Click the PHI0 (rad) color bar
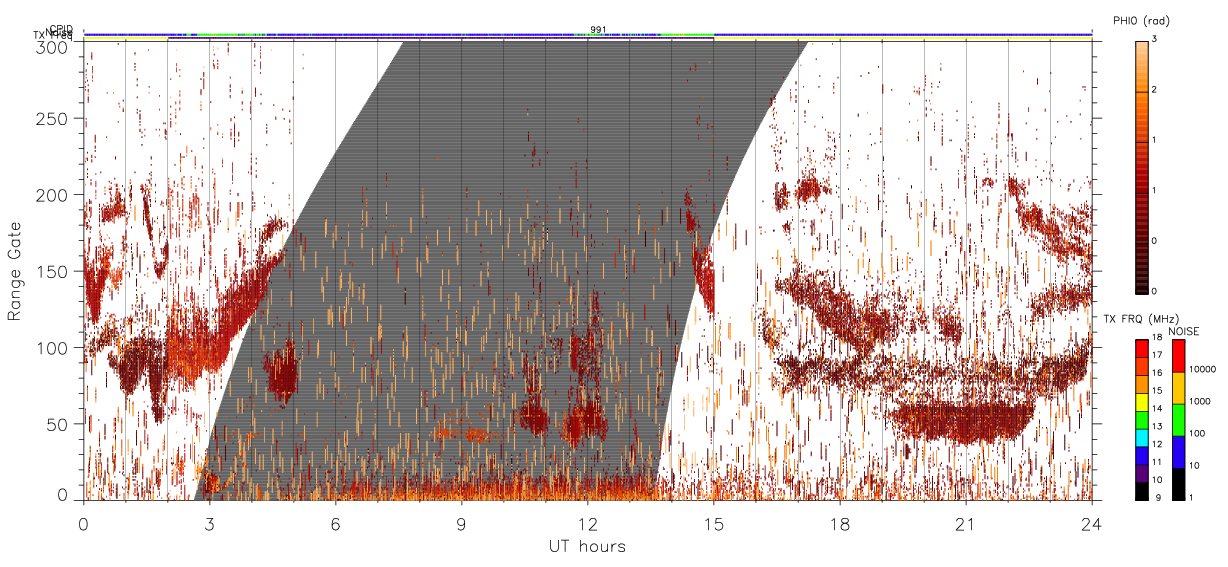Screen dimensions: 1228x567 pos(1142,167)
